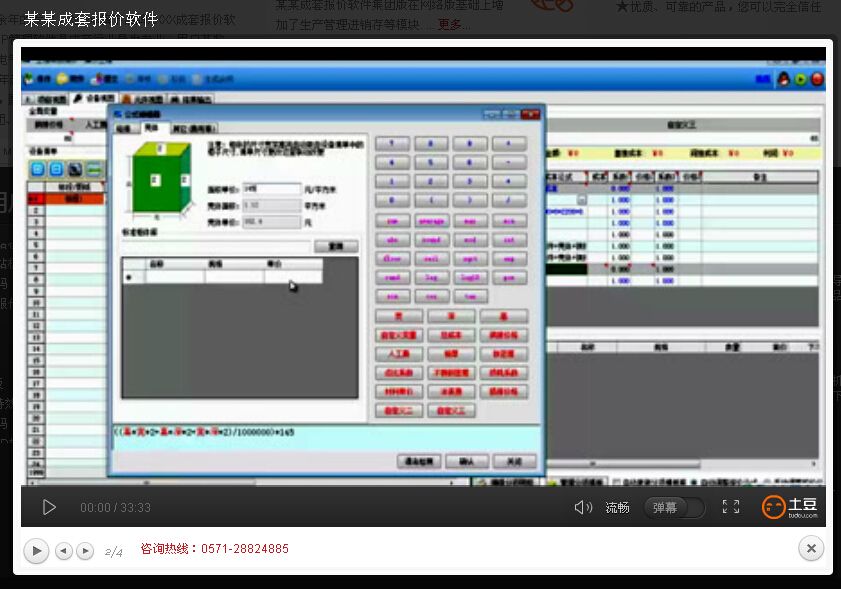Mute the video using the speaker icon
The height and width of the screenshot is (589, 841).
point(583,507)
